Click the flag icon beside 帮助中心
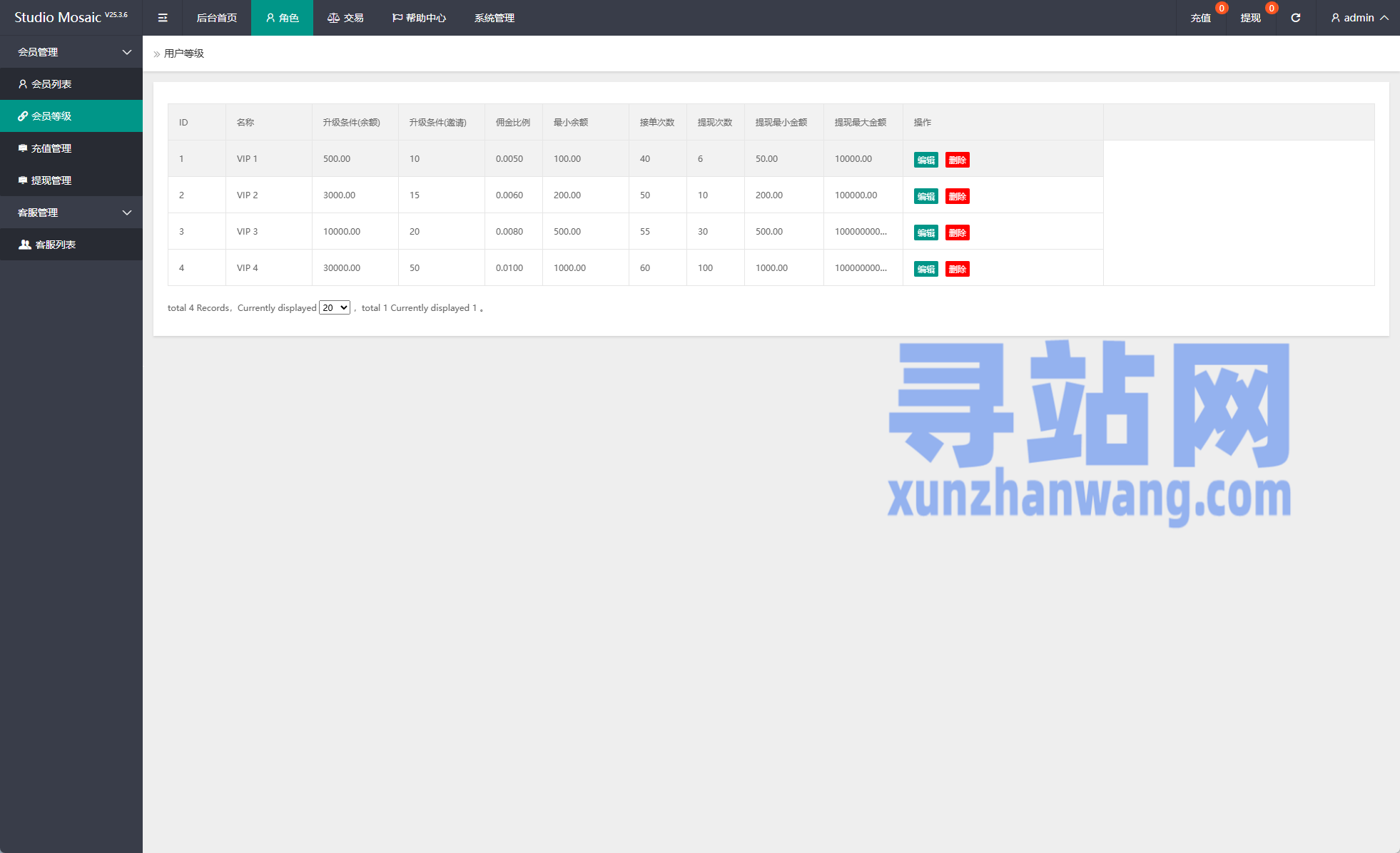This screenshot has width=1400, height=853. pos(397,18)
